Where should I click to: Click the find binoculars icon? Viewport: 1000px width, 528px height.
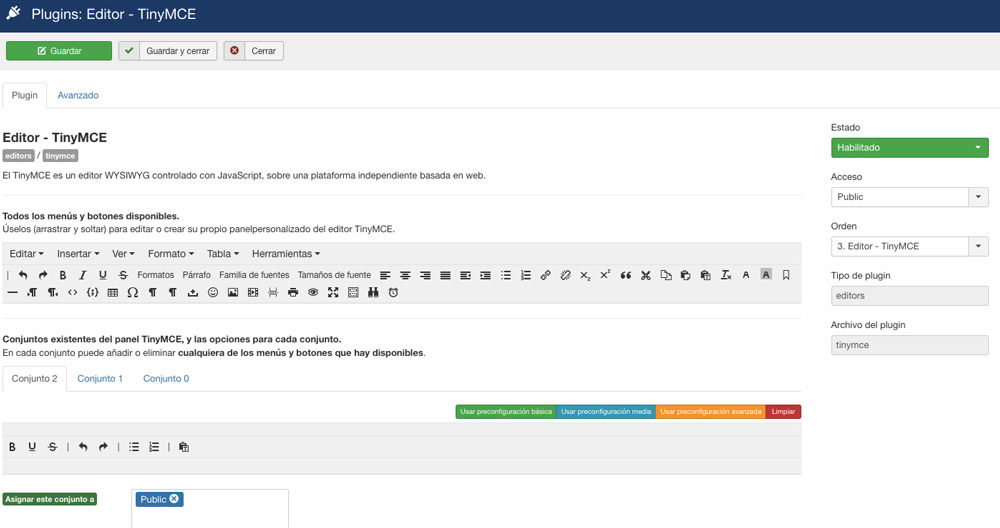373,292
